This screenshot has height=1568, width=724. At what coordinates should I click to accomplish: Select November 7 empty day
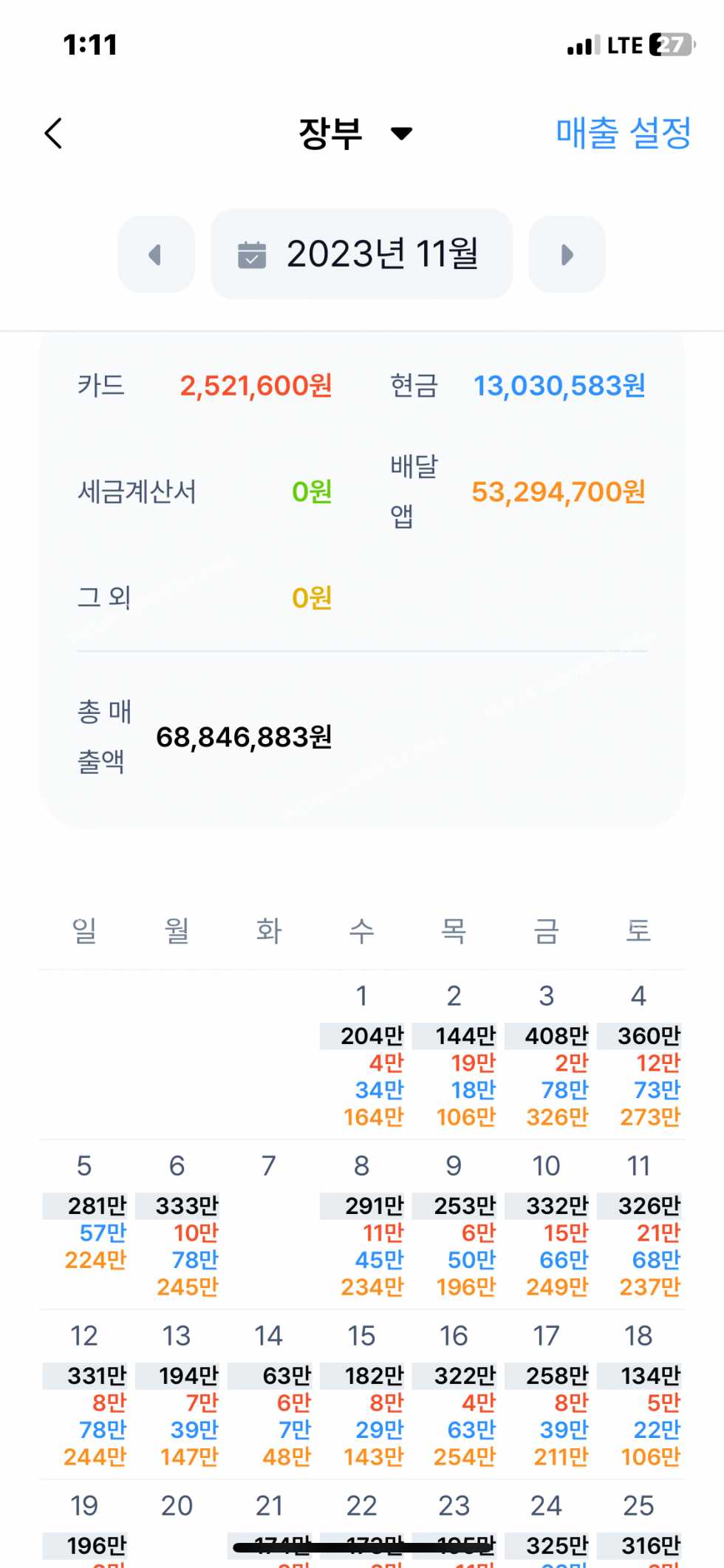click(x=269, y=1227)
